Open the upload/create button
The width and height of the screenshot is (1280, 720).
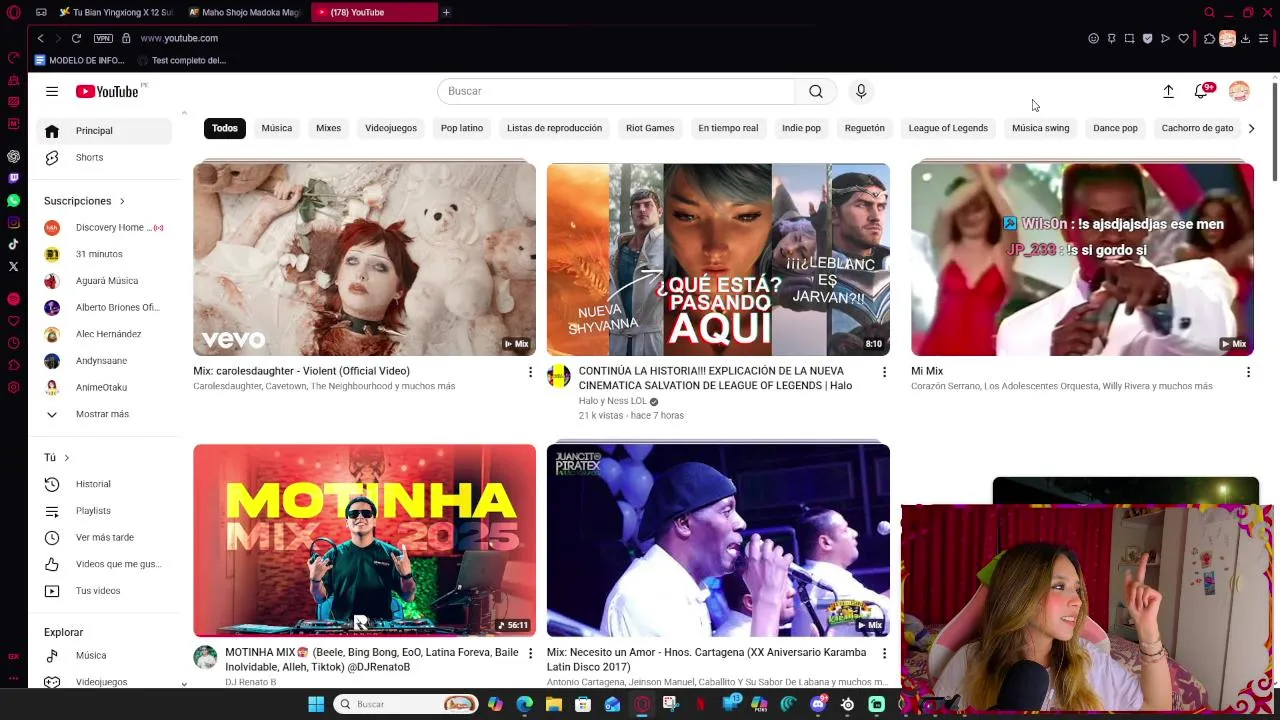point(1168,91)
